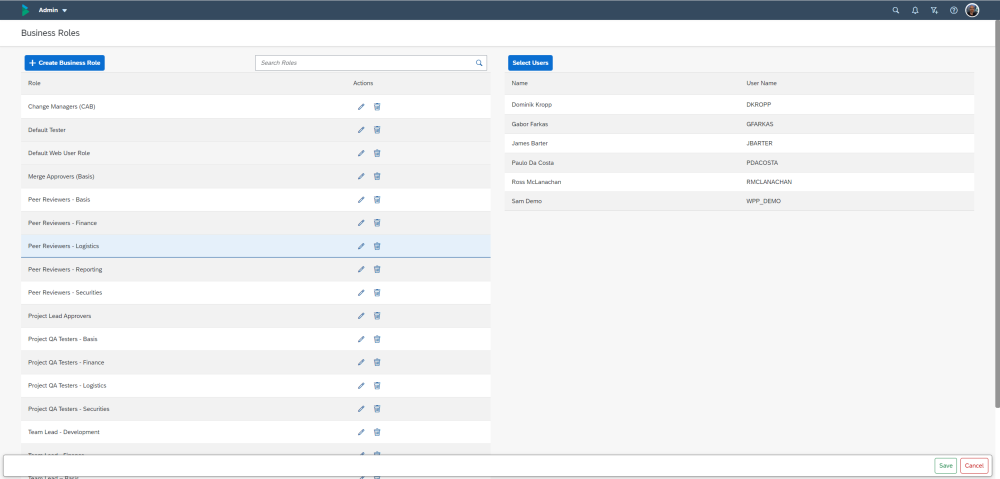The width and height of the screenshot is (1000, 479).
Task: Open the Admin dropdown menu
Action: point(53,10)
